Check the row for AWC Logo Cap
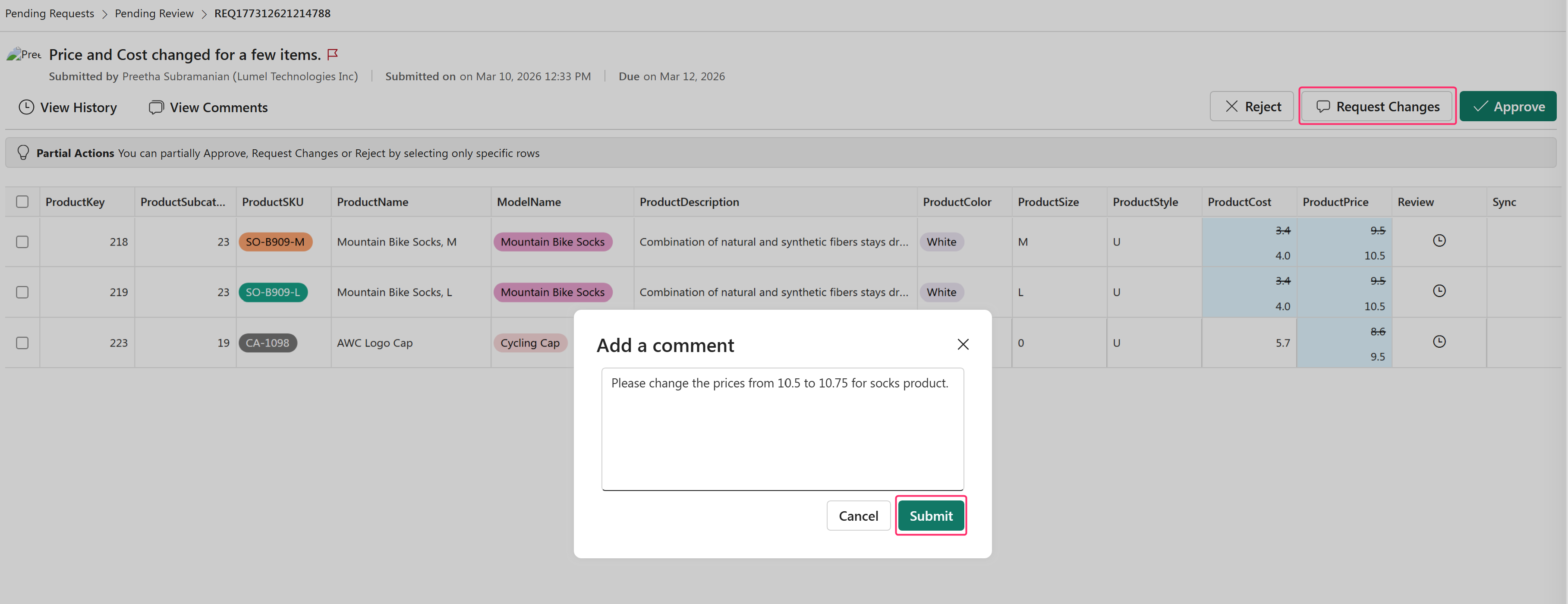 [22, 343]
